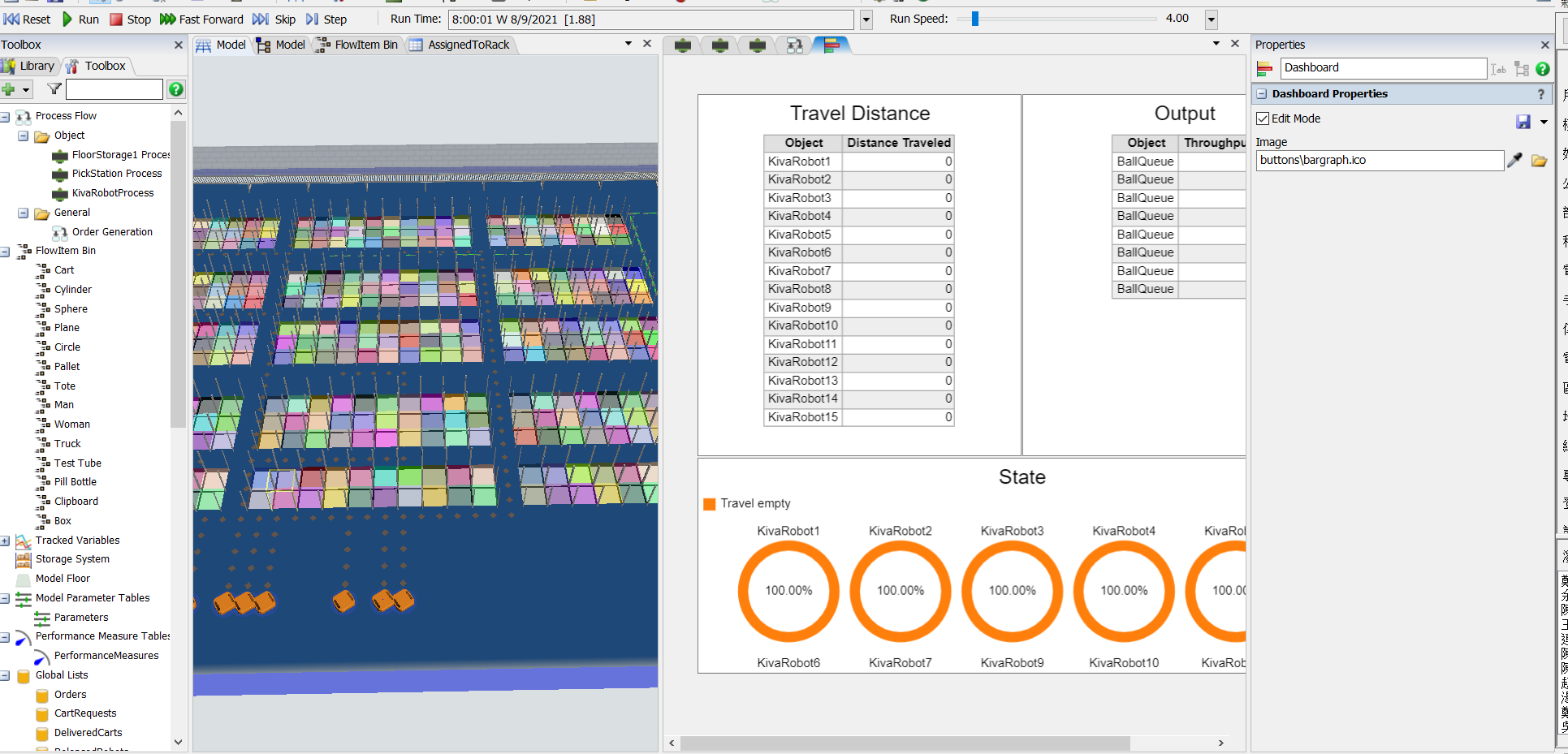The image size is (1568, 754).
Task: Open the Run Time dropdown arrow
Action: [x=866, y=19]
